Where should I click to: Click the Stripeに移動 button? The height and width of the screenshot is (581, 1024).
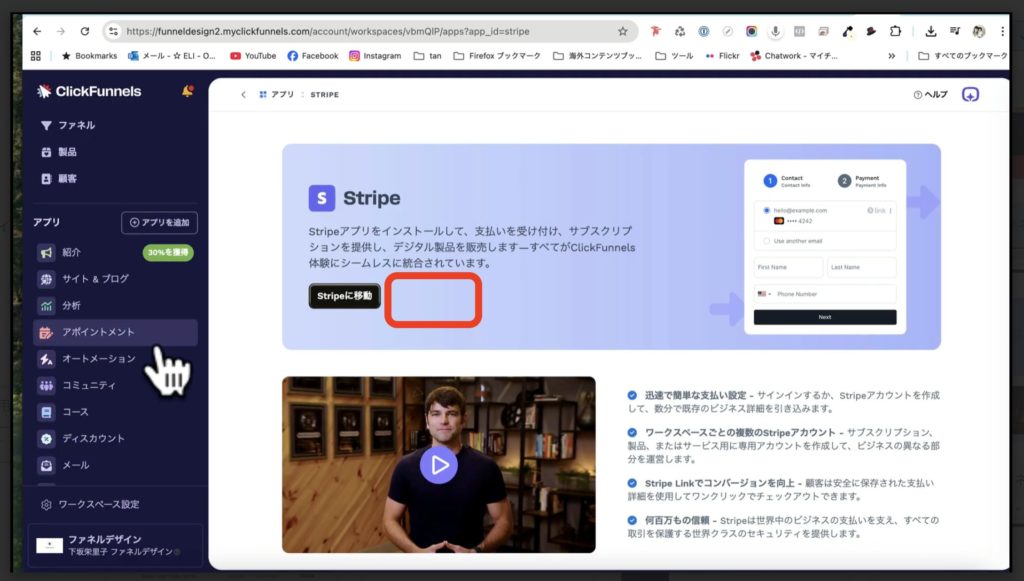(343, 297)
